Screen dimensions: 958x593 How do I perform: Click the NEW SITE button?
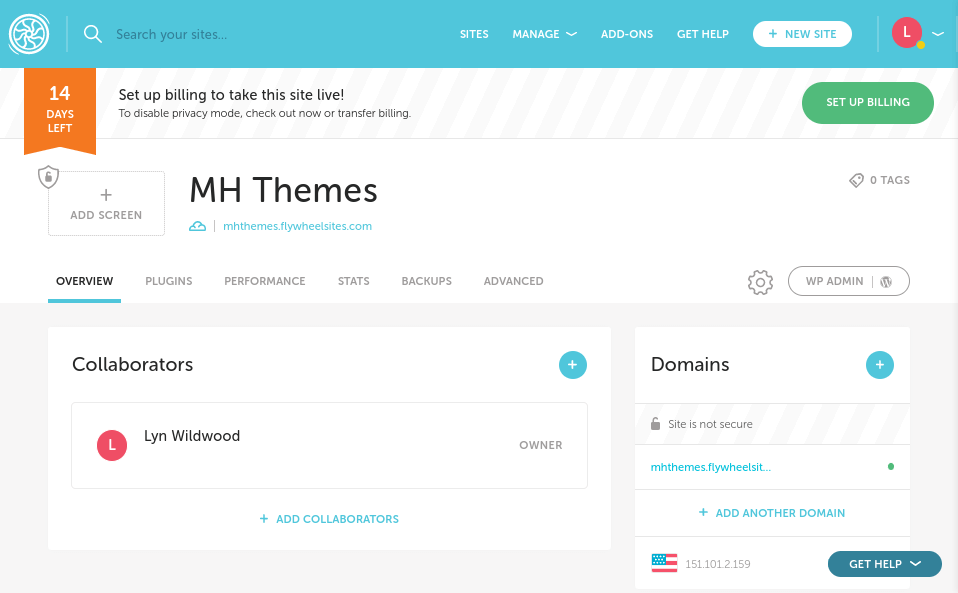click(802, 34)
